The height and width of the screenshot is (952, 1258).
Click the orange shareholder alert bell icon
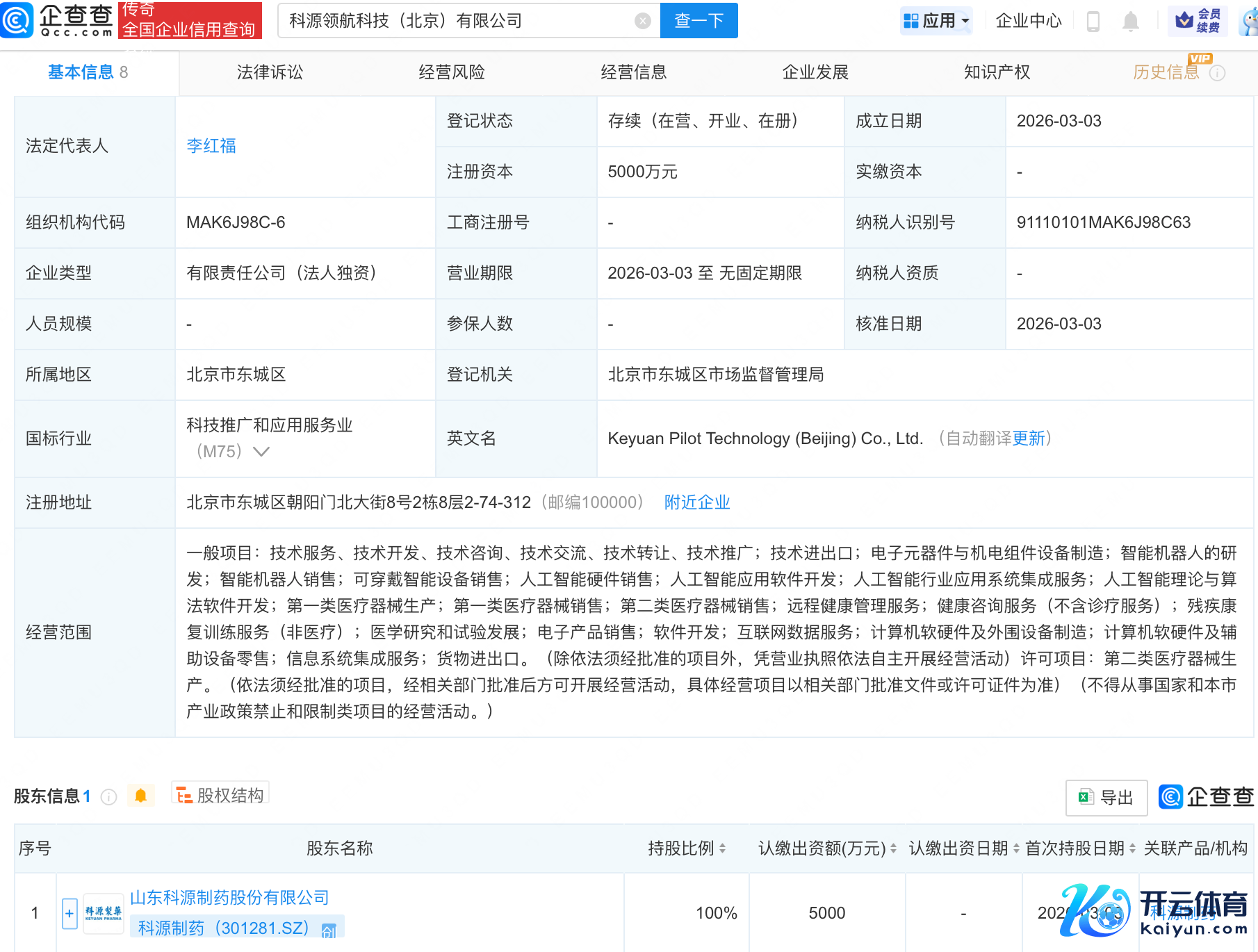click(140, 796)
